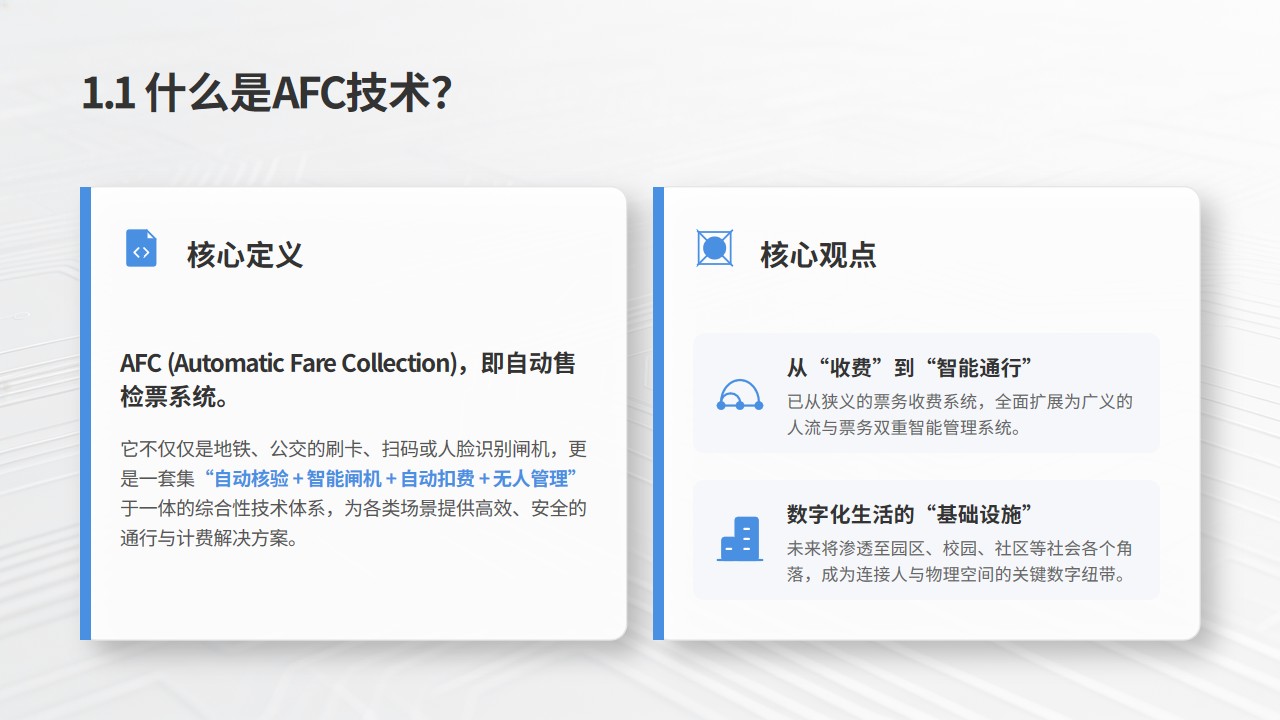
Task: Select the 核心观点 heading text
Action: (x=818, y=255)
